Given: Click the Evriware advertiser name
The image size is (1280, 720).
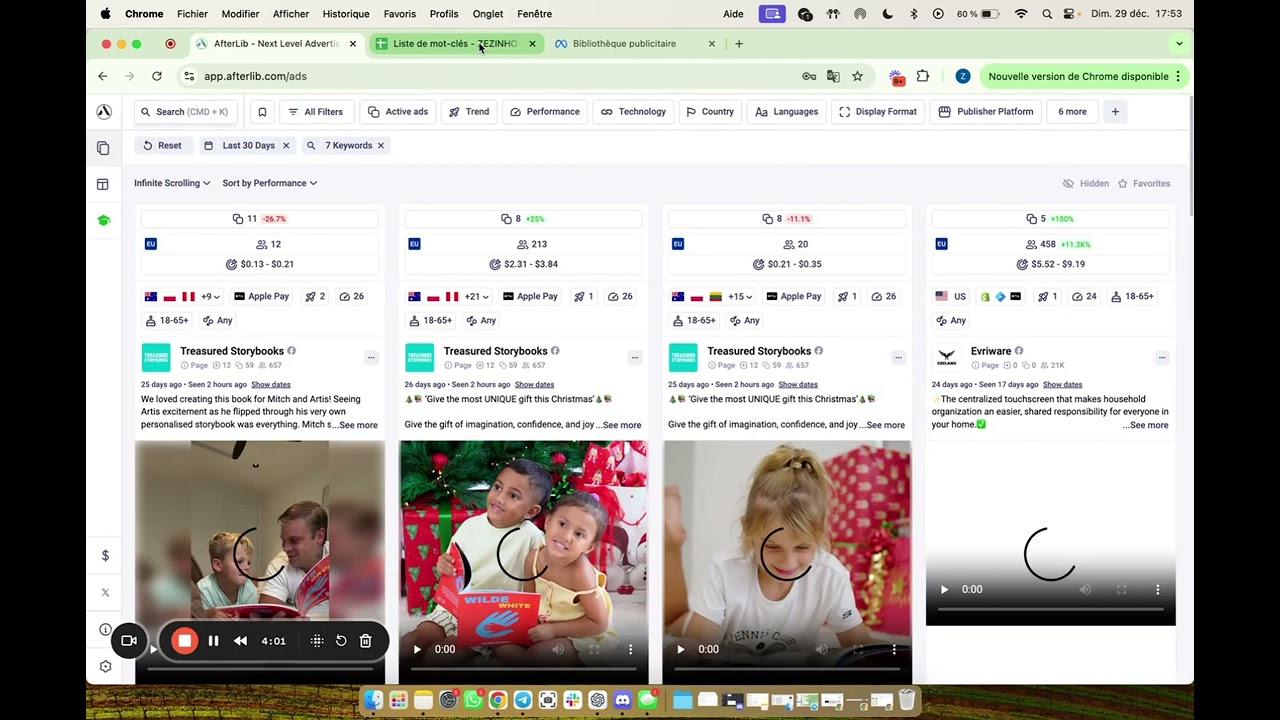Looking at the screenshot, I should [991, 351].
